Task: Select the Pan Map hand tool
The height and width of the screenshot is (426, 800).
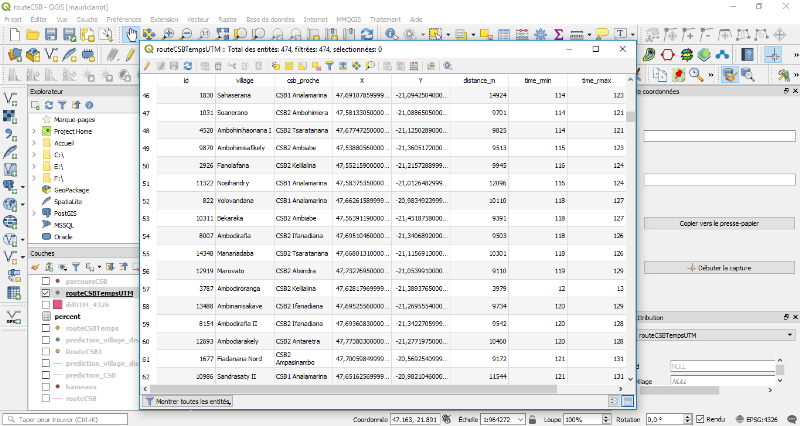Action: pyautogui.click(x=132, y=35)
